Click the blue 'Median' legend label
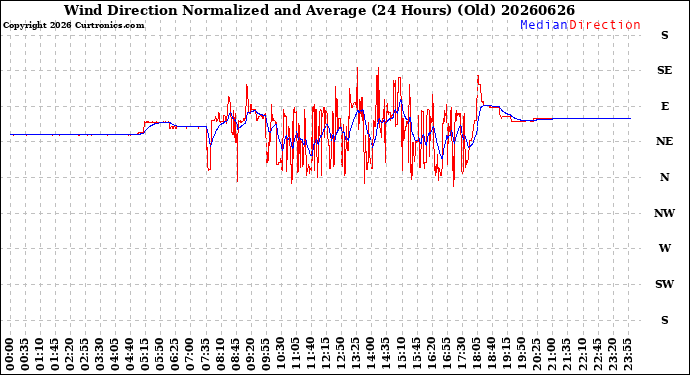 coord(544,25)
